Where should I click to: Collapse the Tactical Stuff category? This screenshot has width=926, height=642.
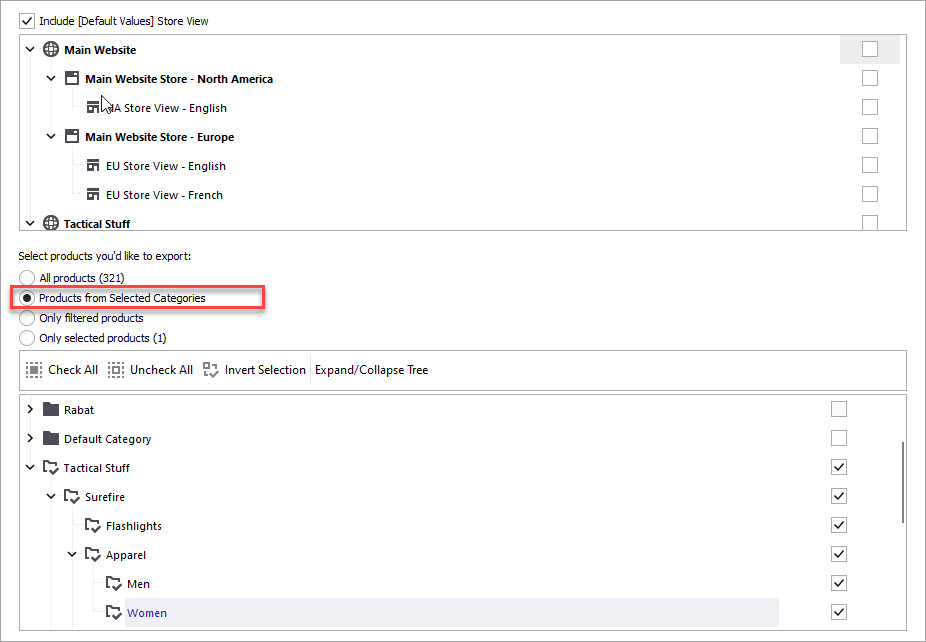pos(30,467)
